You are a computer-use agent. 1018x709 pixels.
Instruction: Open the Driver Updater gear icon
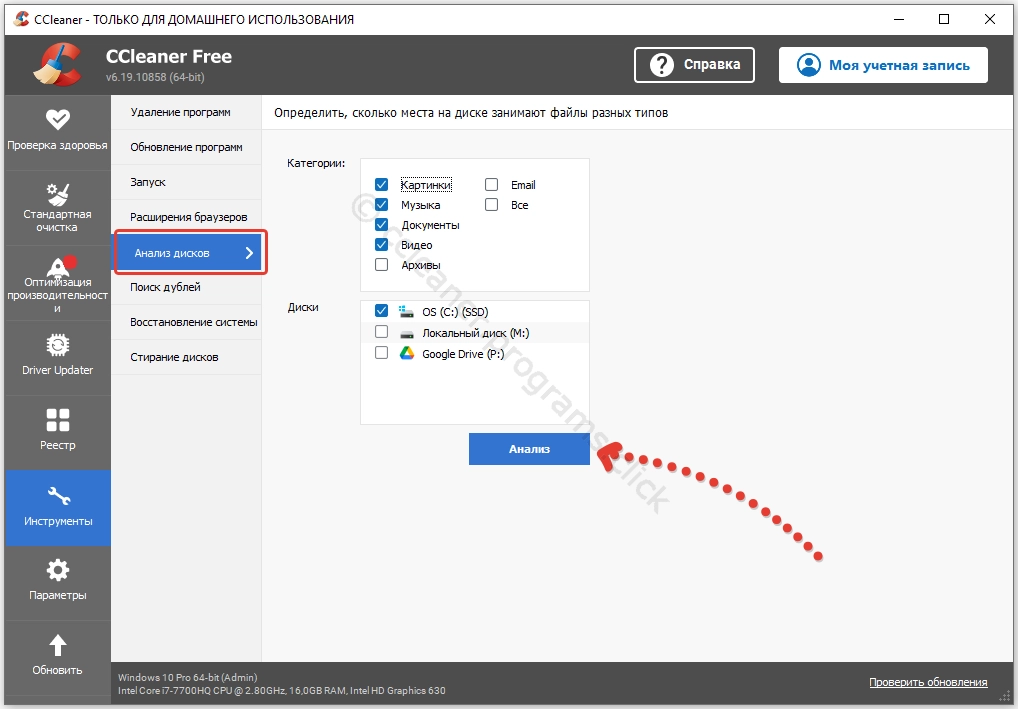tap(57, 345)
